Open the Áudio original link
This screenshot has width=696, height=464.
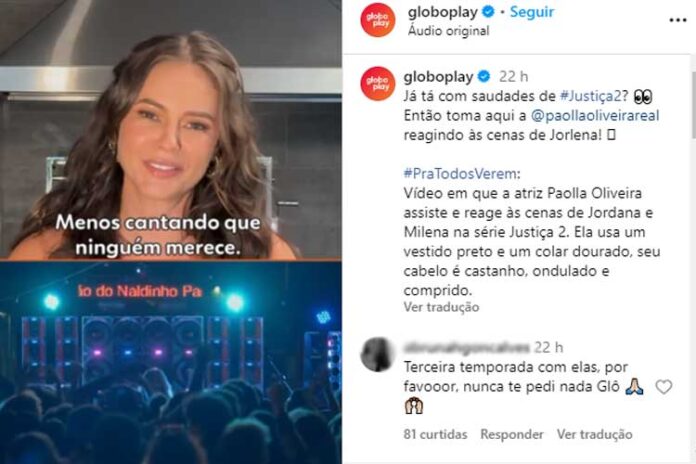(448, 31)
